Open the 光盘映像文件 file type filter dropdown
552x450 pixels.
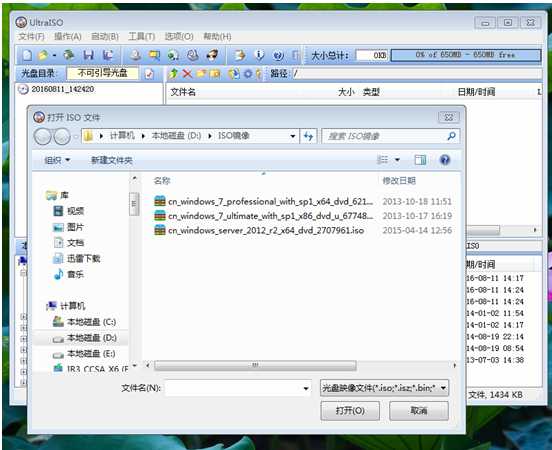384,388
